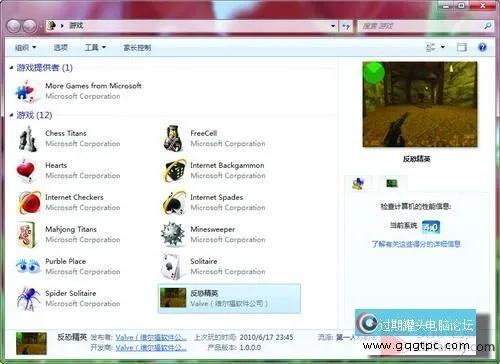Click the 反恐精英 game icon in list

[173, 298]
